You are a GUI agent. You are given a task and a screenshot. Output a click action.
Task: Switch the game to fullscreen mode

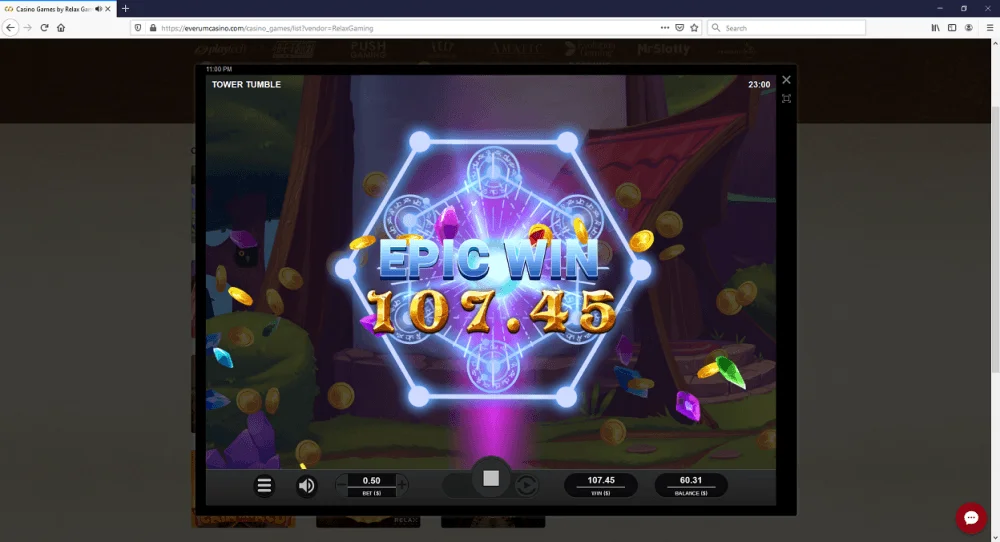(x=786, y=98)
